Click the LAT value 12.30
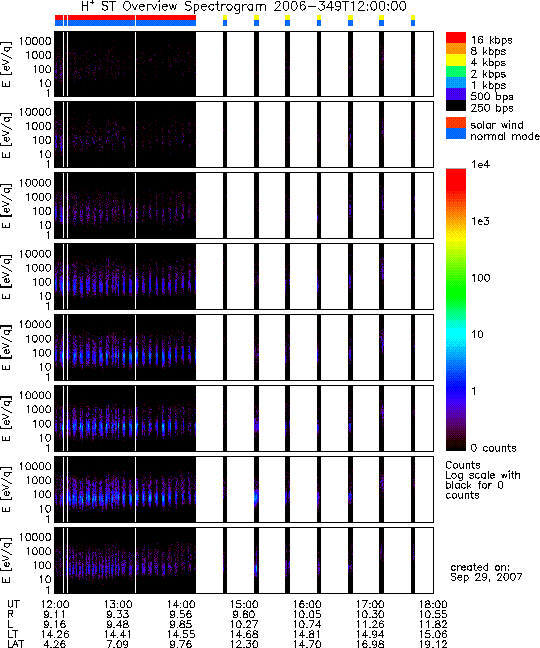540x648 pixels. pos(244,643)
